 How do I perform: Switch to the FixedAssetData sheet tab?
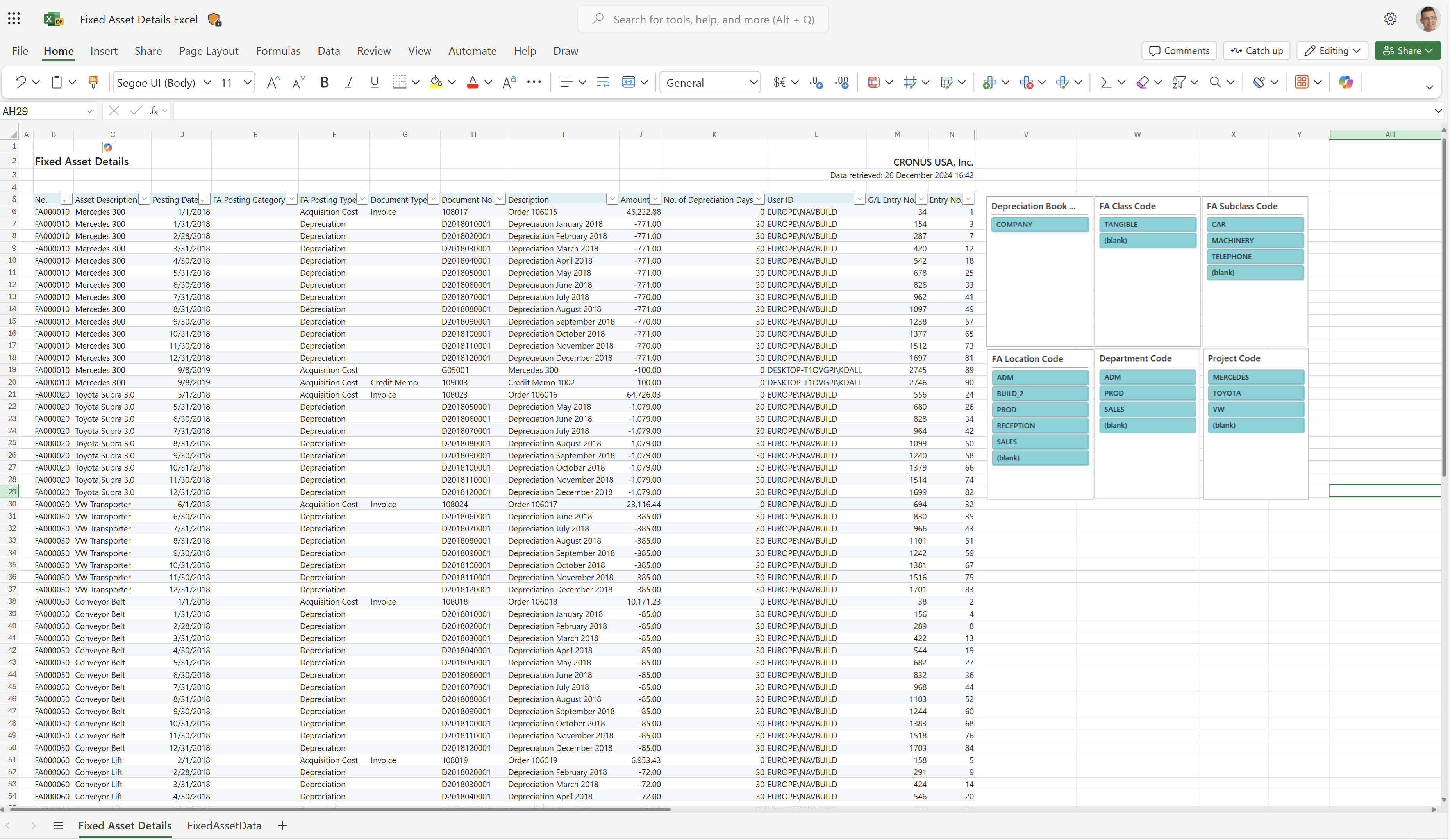click(223, 825)
